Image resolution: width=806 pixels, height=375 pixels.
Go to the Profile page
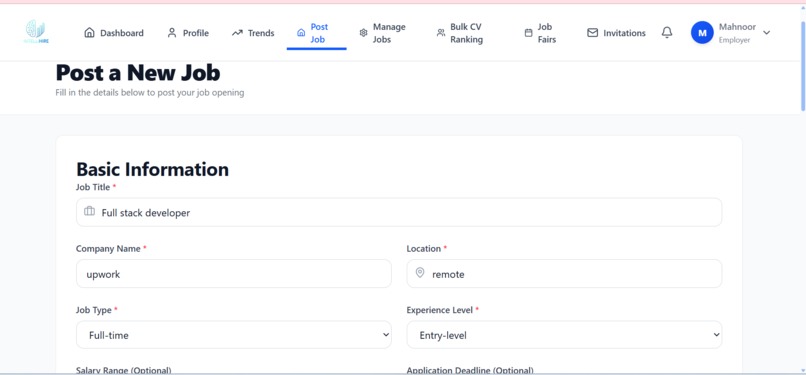click(x=188, y=33)
